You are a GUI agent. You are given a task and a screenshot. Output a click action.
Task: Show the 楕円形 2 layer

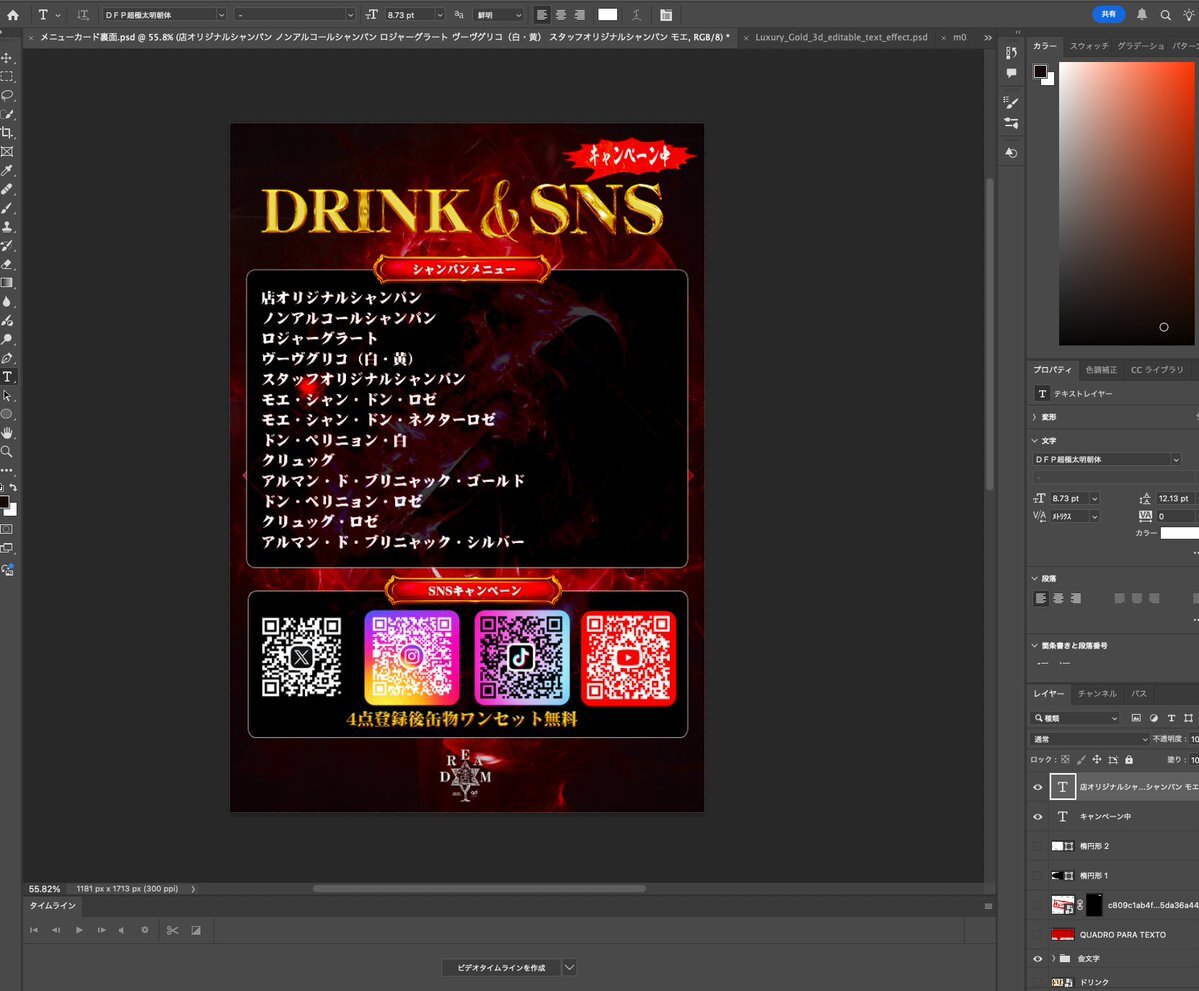click(x=1038, y=846)
